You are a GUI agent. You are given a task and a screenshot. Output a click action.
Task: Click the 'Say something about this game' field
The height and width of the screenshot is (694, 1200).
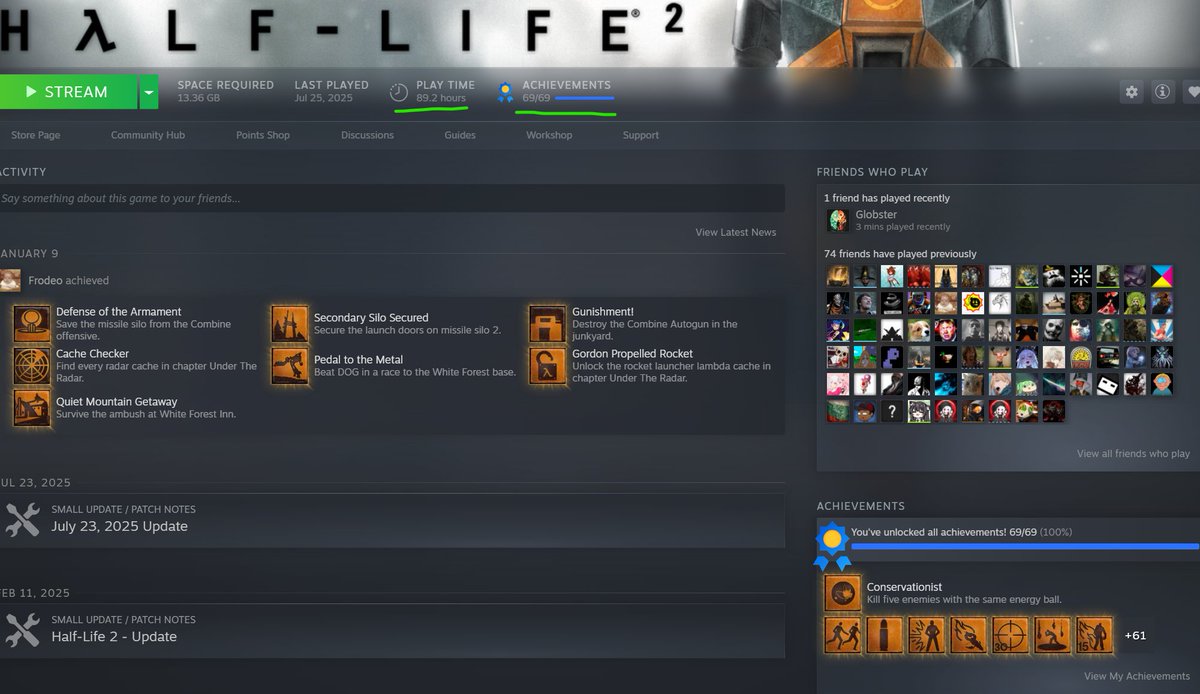pyautogui.click(x=392, y=198)
